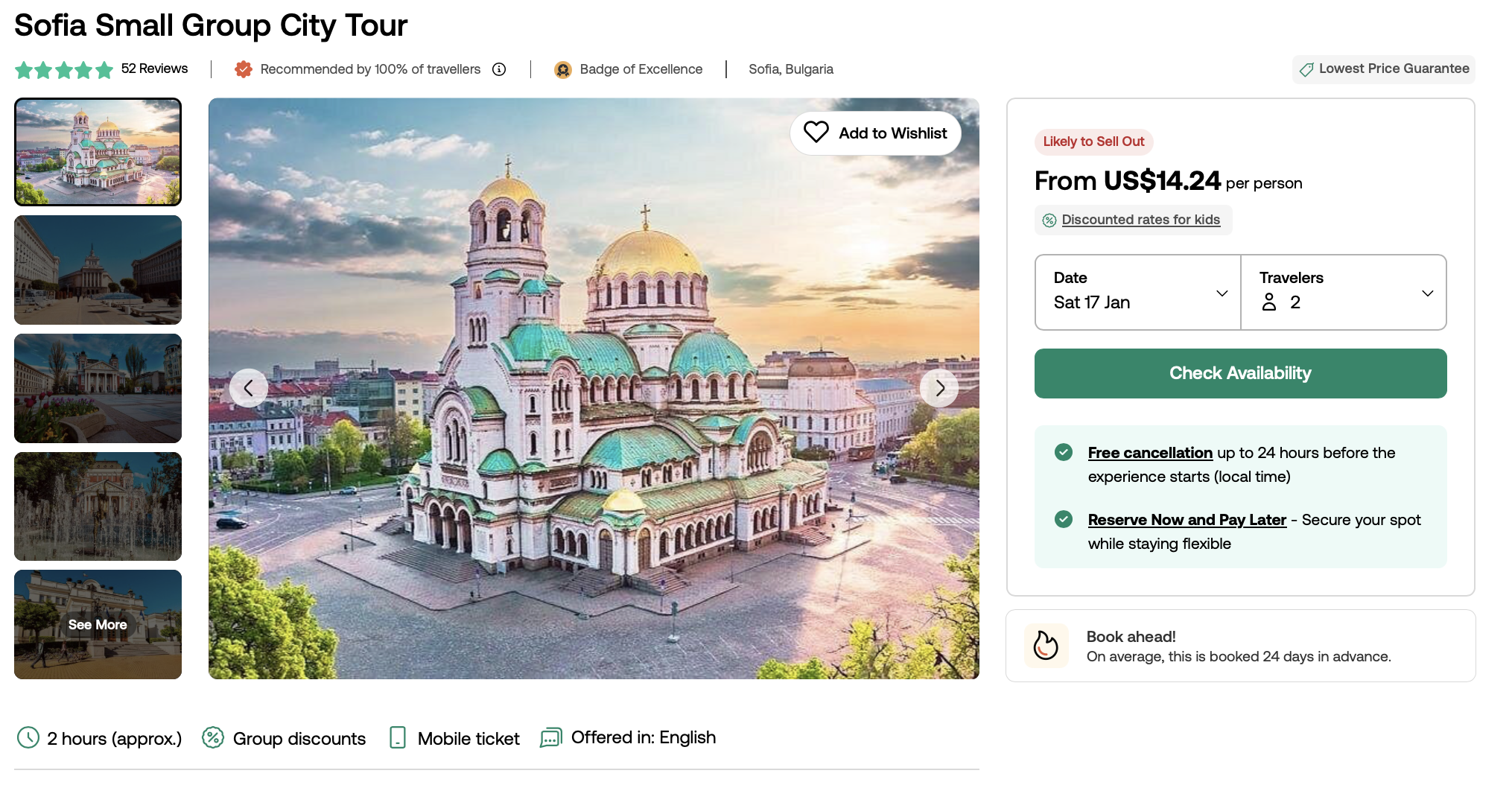This screenshot has height=785, width=1512.
Task: Click the flame Book ahead icon
Action: click(1046, 646)
